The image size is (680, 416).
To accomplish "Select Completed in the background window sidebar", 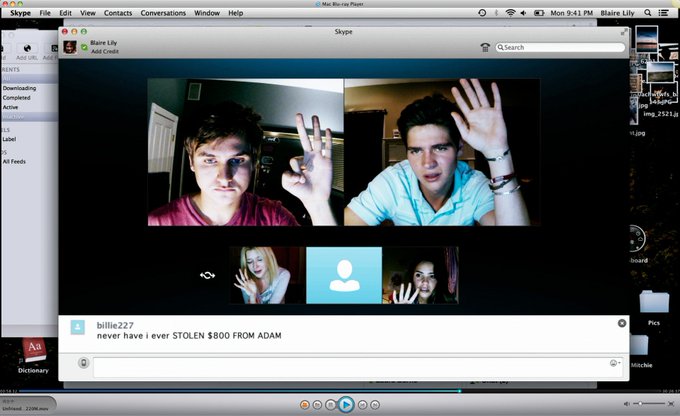I will (16, 98).
